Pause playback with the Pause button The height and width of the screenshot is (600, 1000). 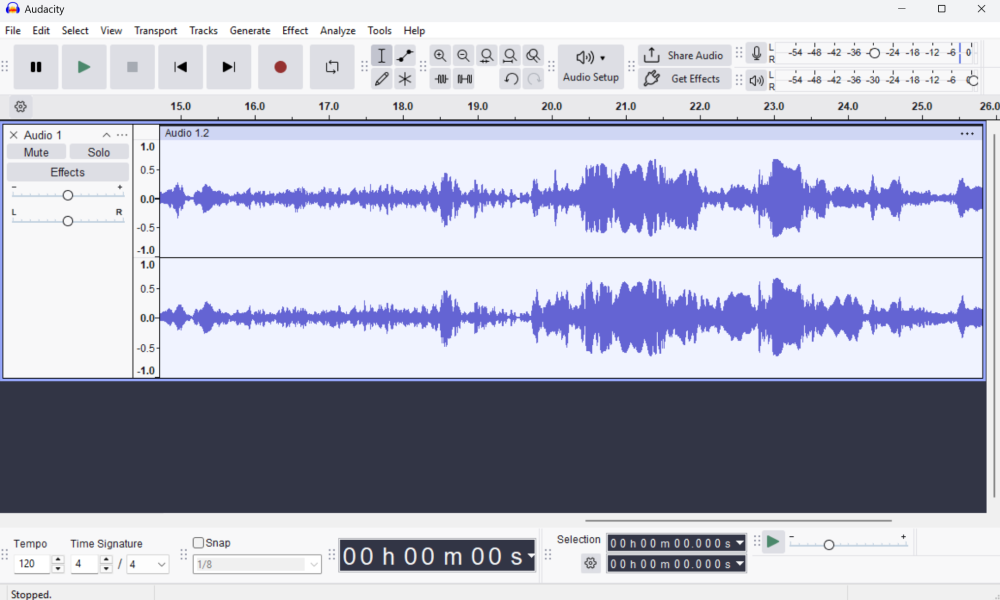(36, 67)
